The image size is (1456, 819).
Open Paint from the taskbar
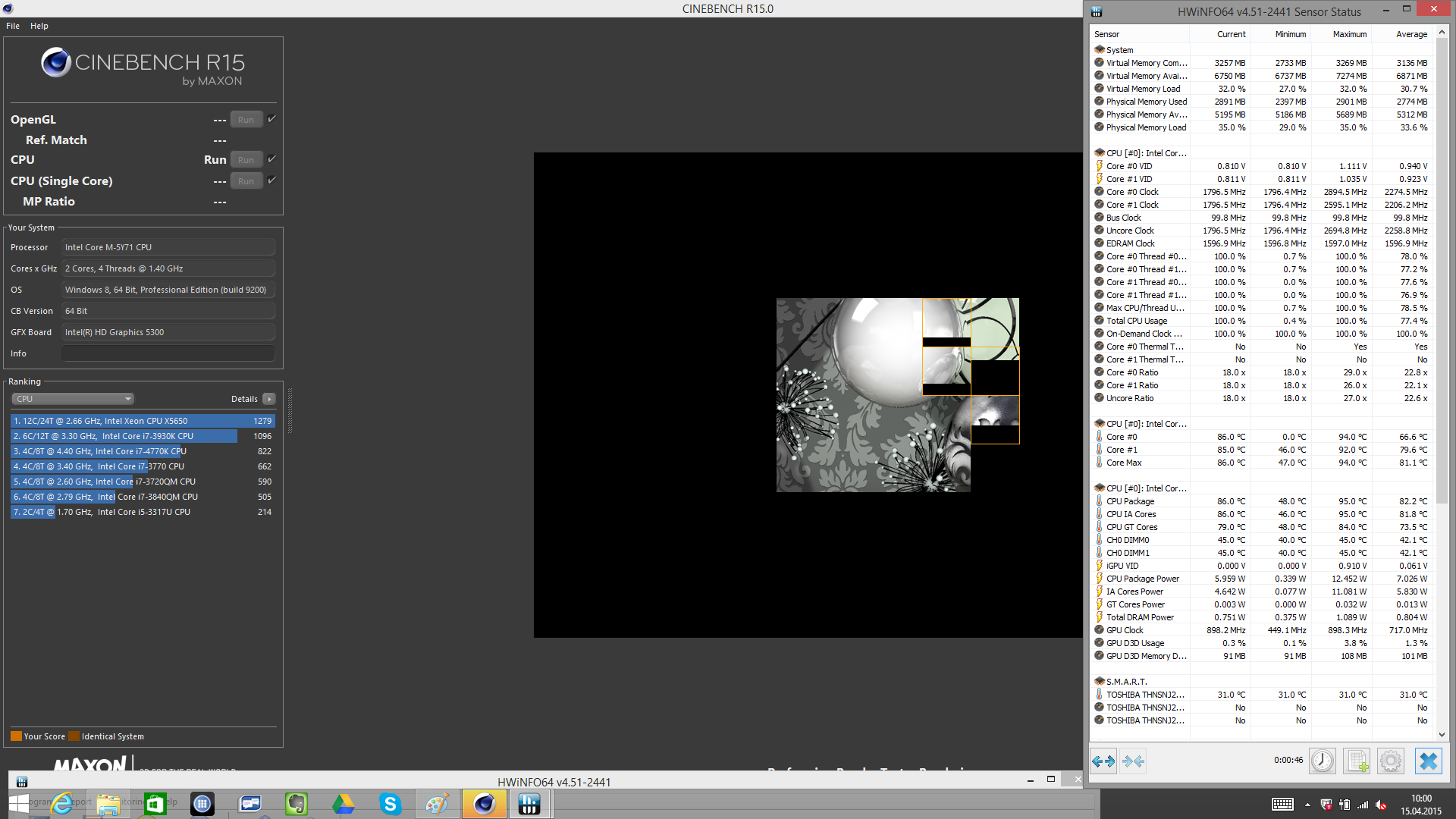(x=437, y=804)
